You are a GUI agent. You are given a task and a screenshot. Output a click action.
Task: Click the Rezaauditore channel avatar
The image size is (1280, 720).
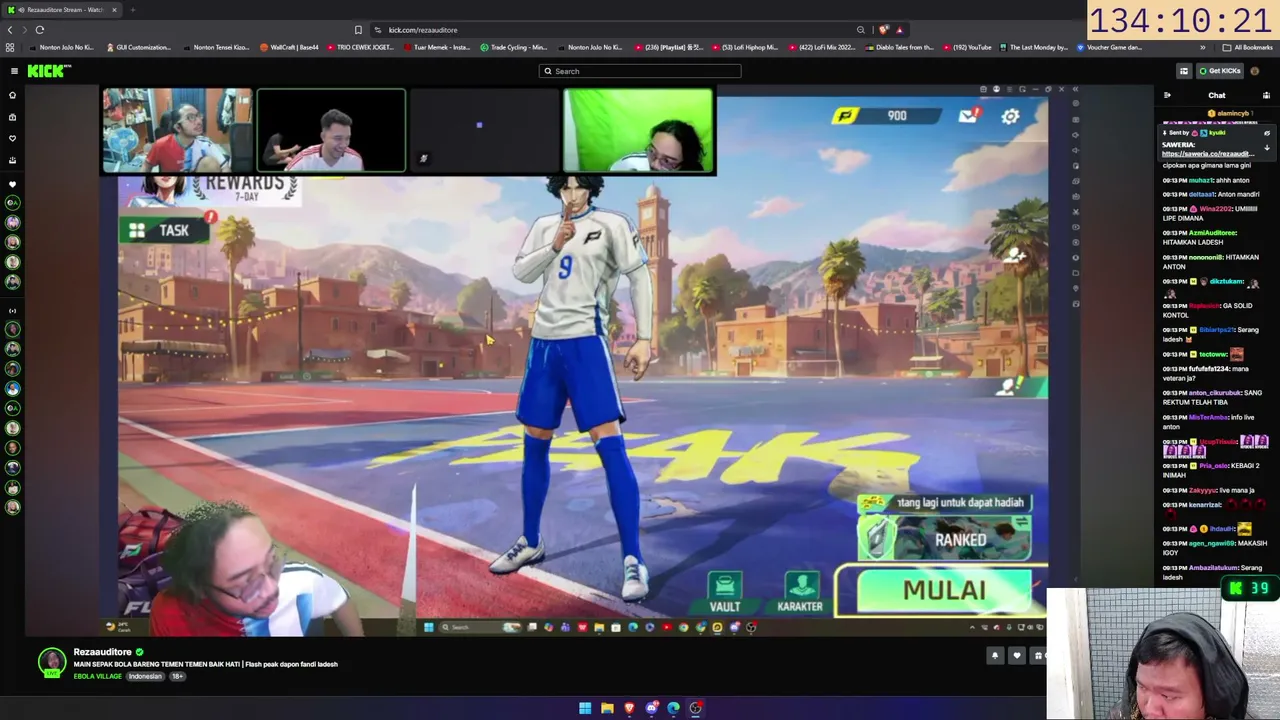pos(52,661)
